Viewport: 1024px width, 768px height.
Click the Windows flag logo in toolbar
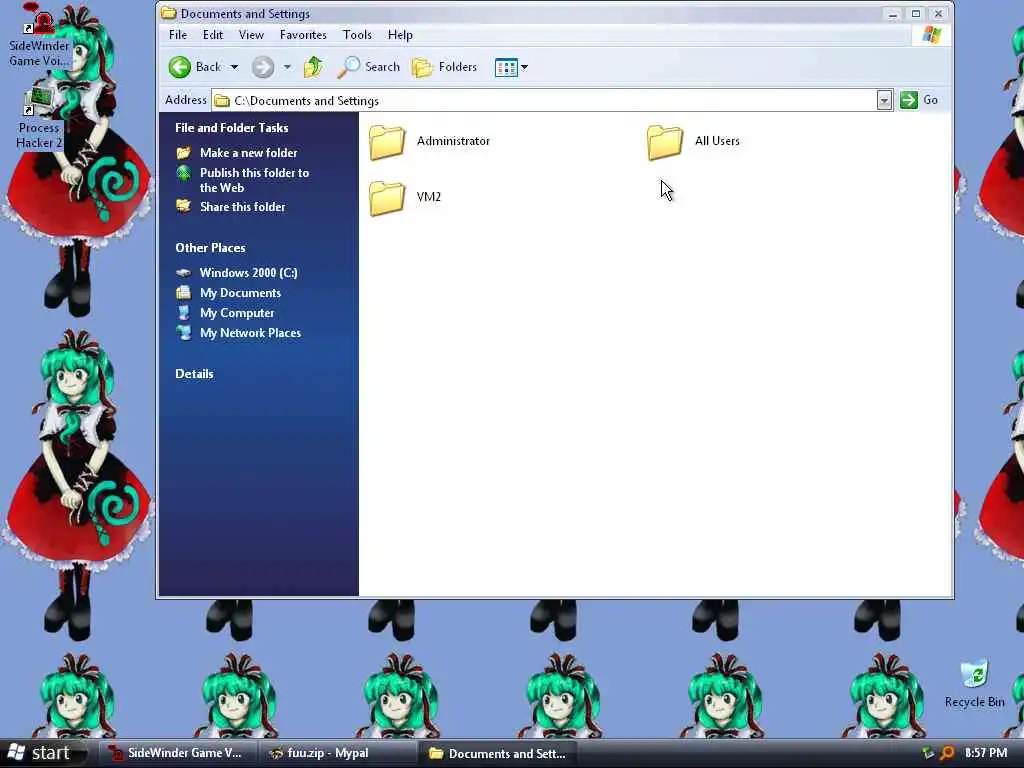(x=932, y=35)
